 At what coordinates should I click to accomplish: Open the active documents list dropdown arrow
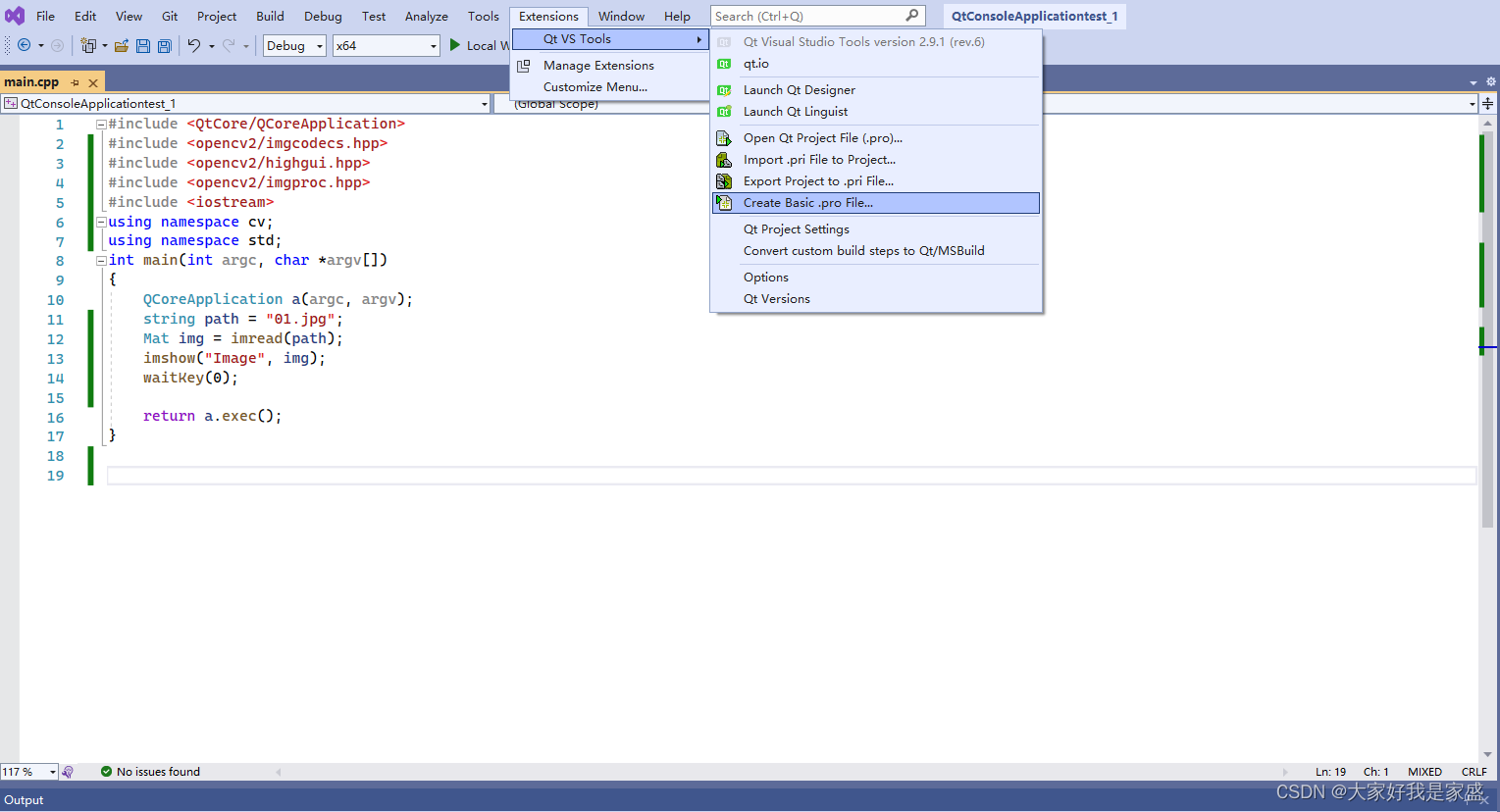1474,82
